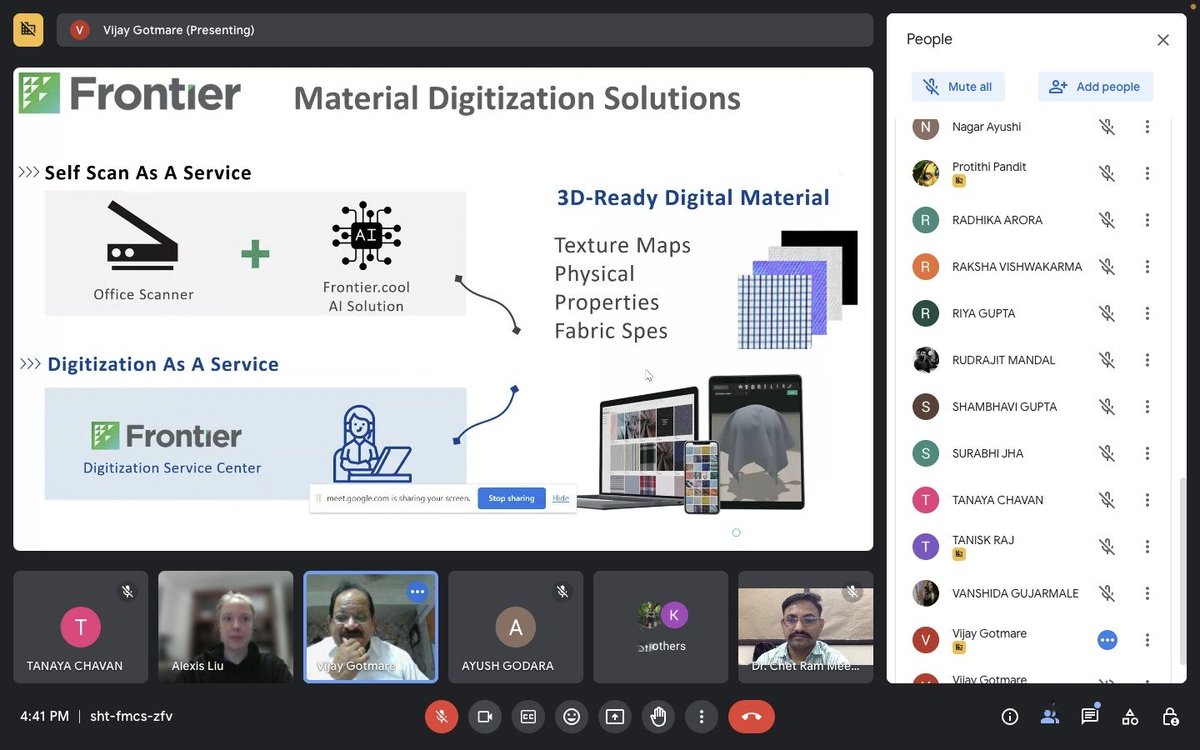Select the Dr. Chet Ram Mee... video tile
Screen dimensions: 1200x750
805,627
